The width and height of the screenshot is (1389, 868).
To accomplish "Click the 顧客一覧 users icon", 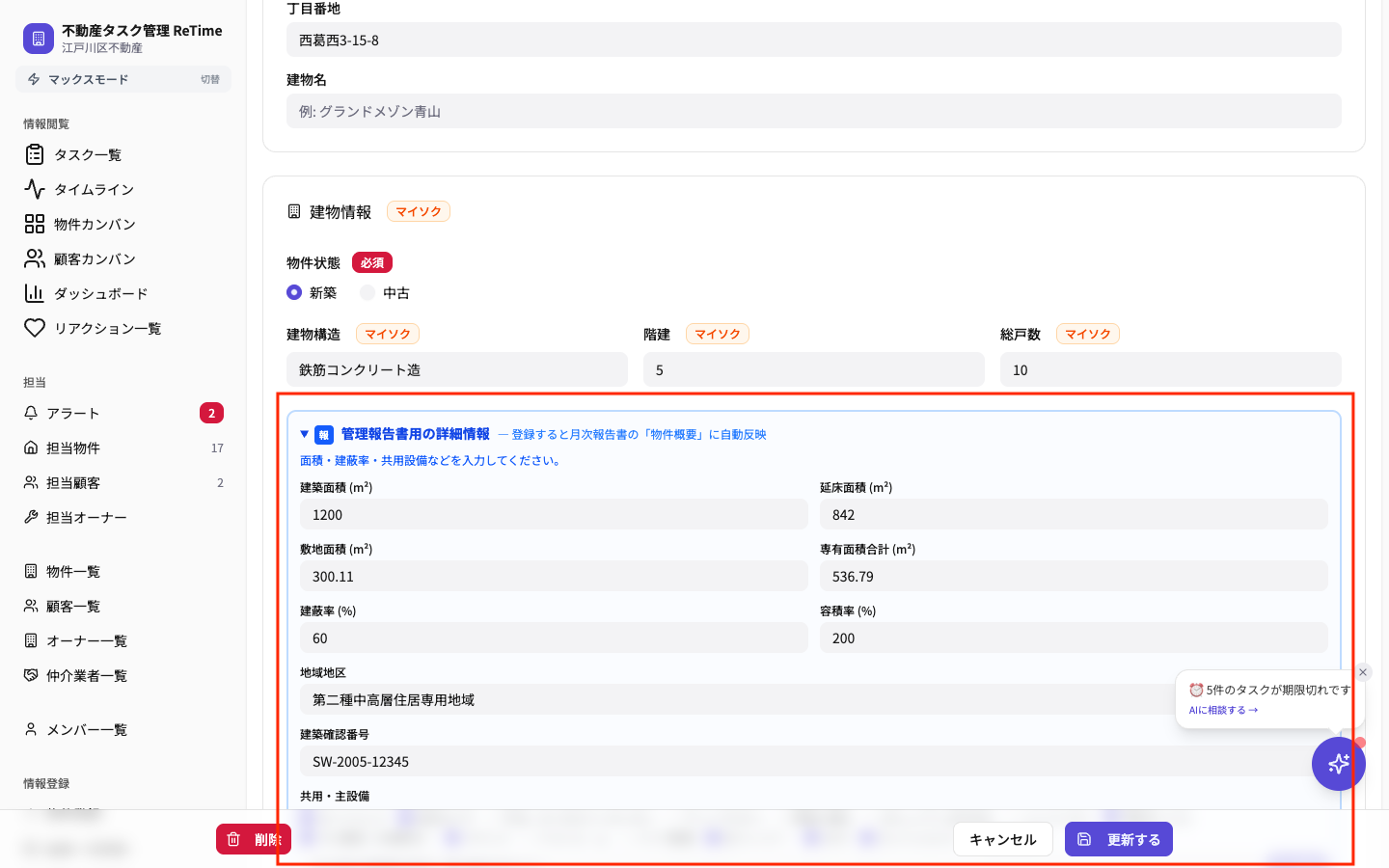I will [x=31, y=606].
